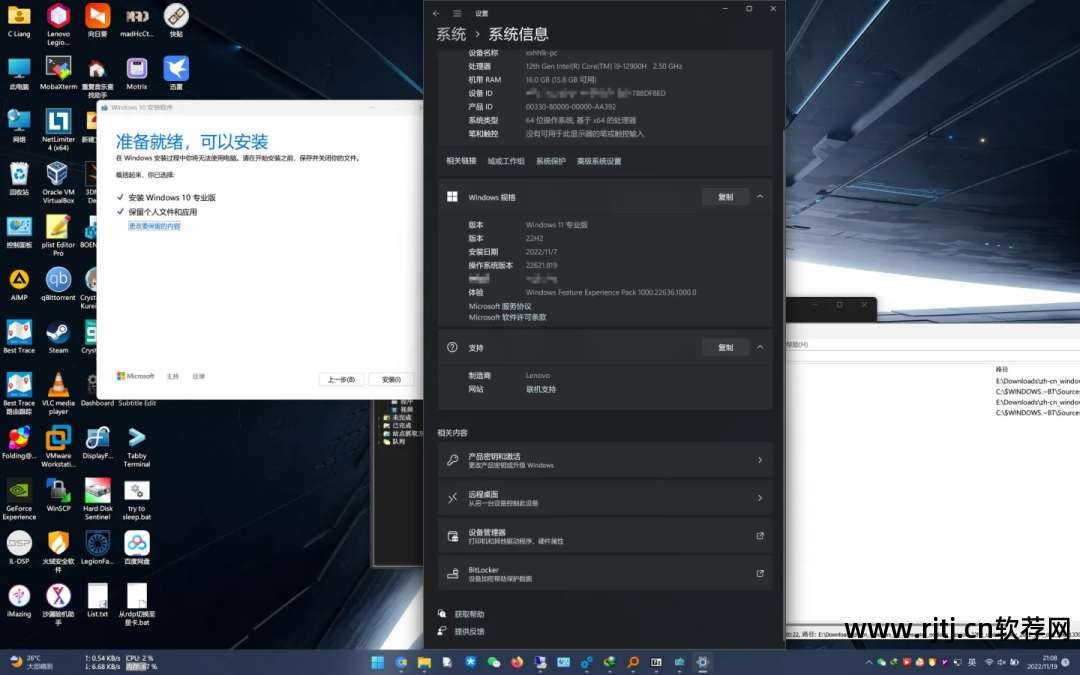1080x675 pixels.
Task: Click 法律 link in setup footer
Action: click(198, 376)
